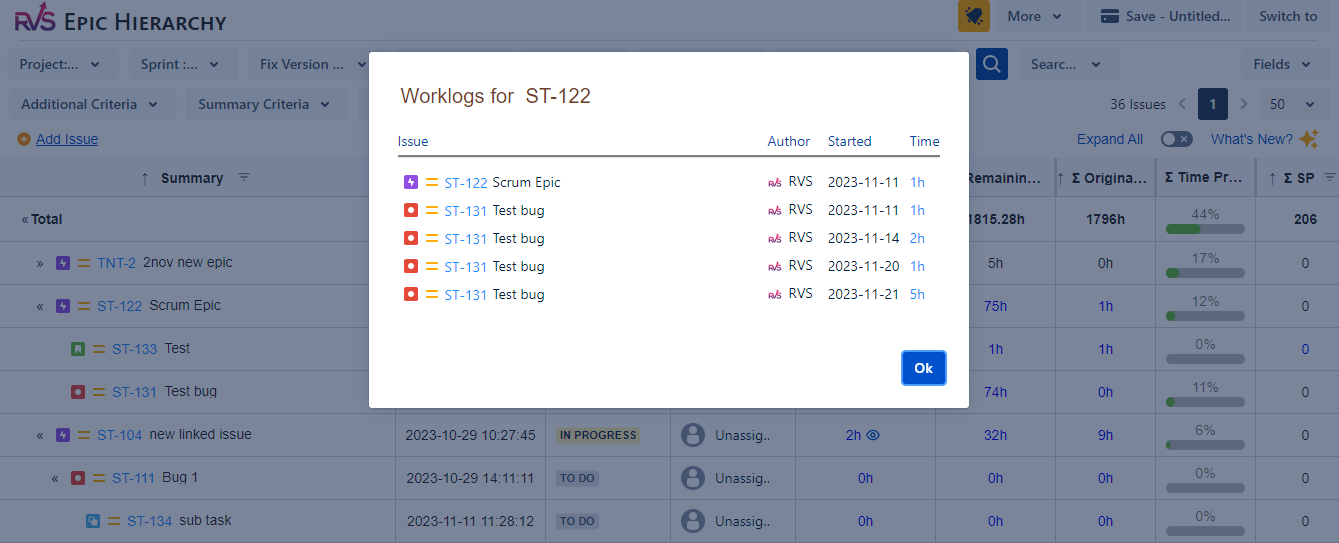Open the Additional Criteria dropdown

tap(90, 104)
